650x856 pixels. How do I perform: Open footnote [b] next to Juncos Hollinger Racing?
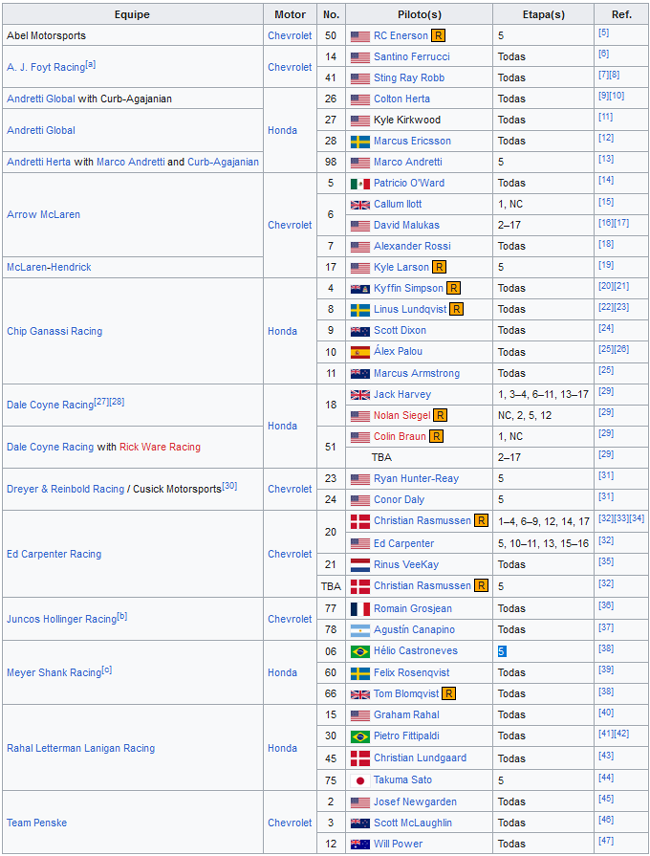[122, 616]
